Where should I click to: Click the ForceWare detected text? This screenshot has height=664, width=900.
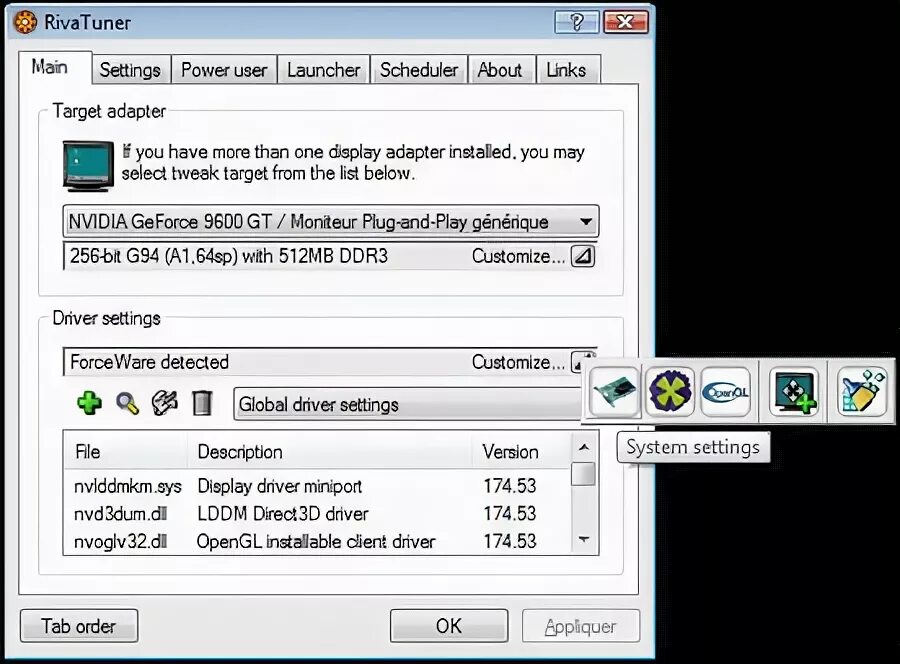point(149,362)
